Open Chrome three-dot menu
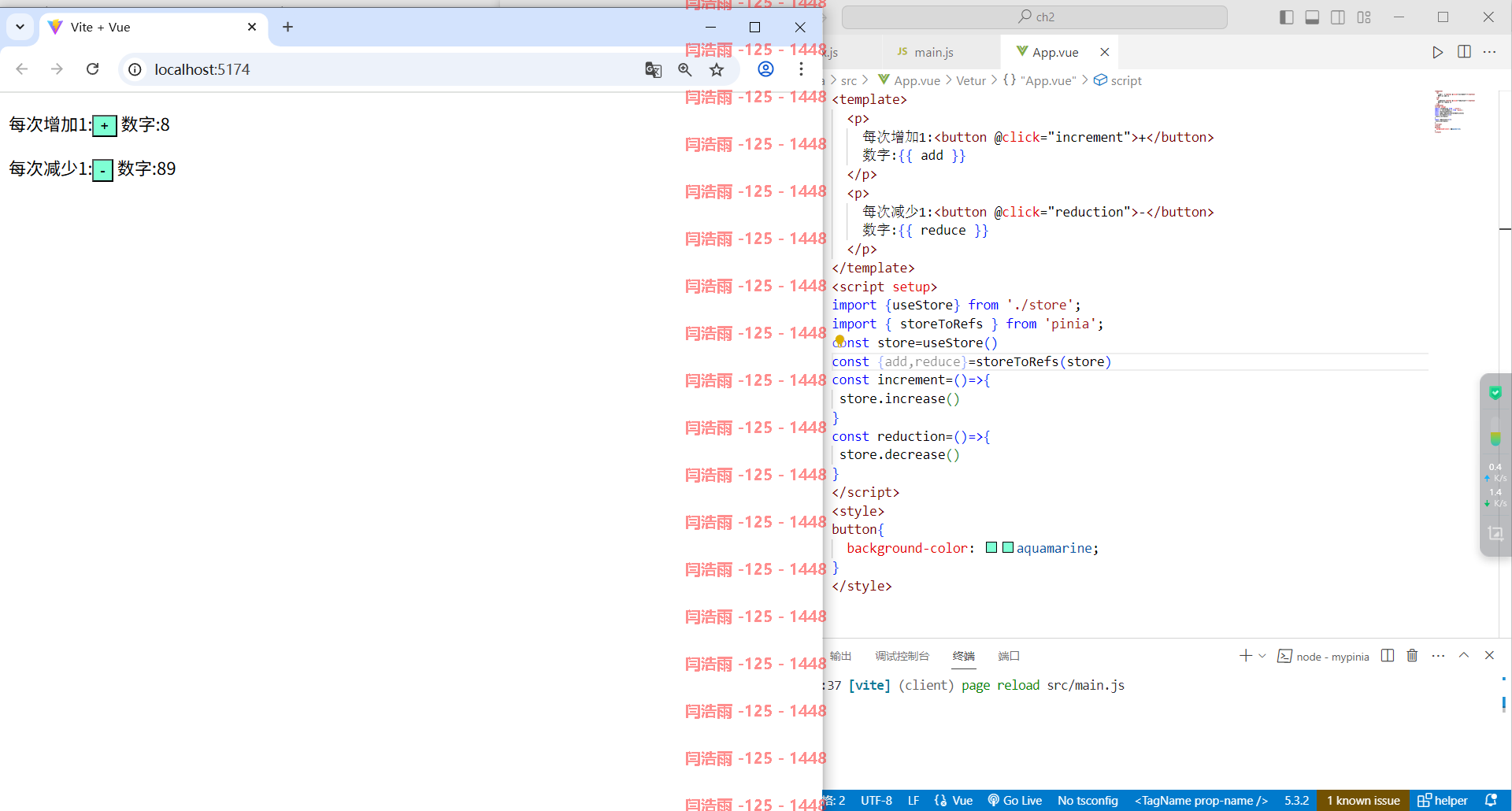Image resolution: width=1512 pixels, height=811 pixels. pos(801,69)
